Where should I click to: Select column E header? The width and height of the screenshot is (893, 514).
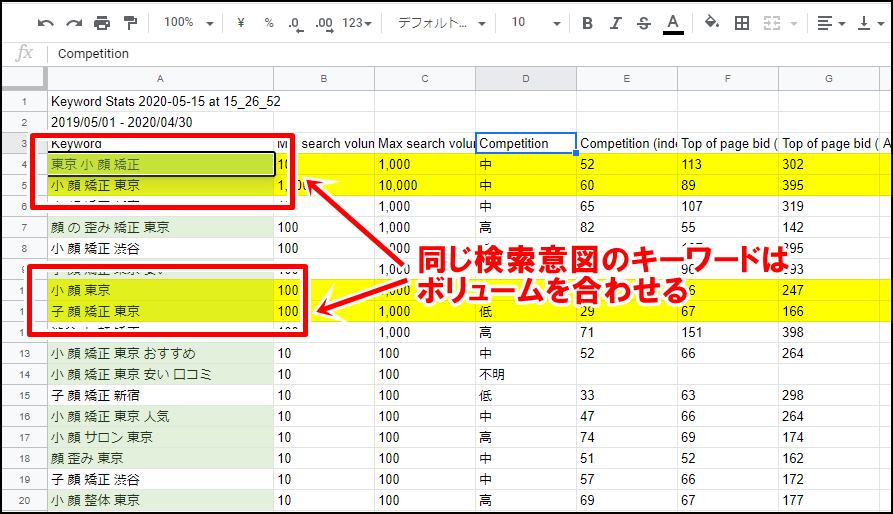click(626, 79)
